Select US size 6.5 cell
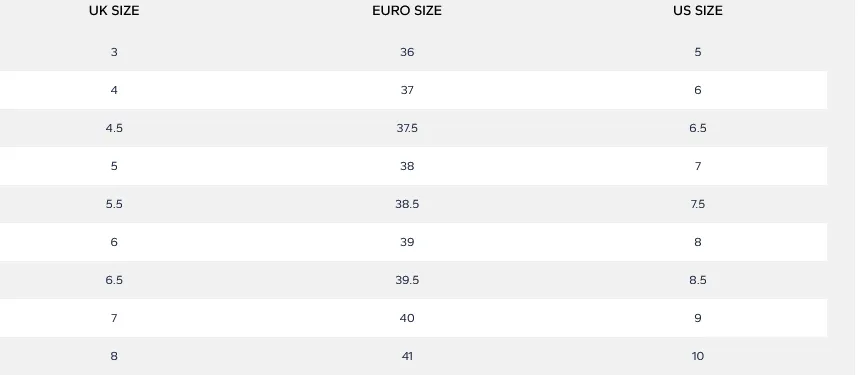Screen dimensions: 858x375 (698, 128)
